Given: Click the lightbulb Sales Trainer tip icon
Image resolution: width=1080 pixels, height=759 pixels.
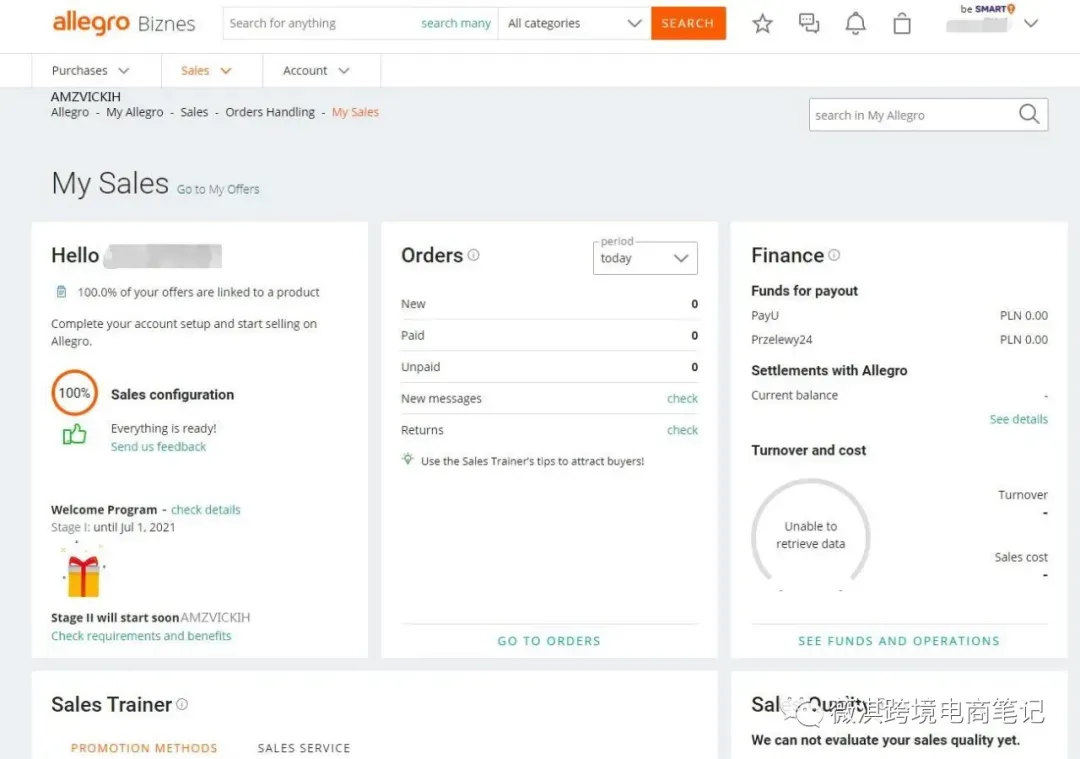Looking at the screenshot, I should coord(408,459).
